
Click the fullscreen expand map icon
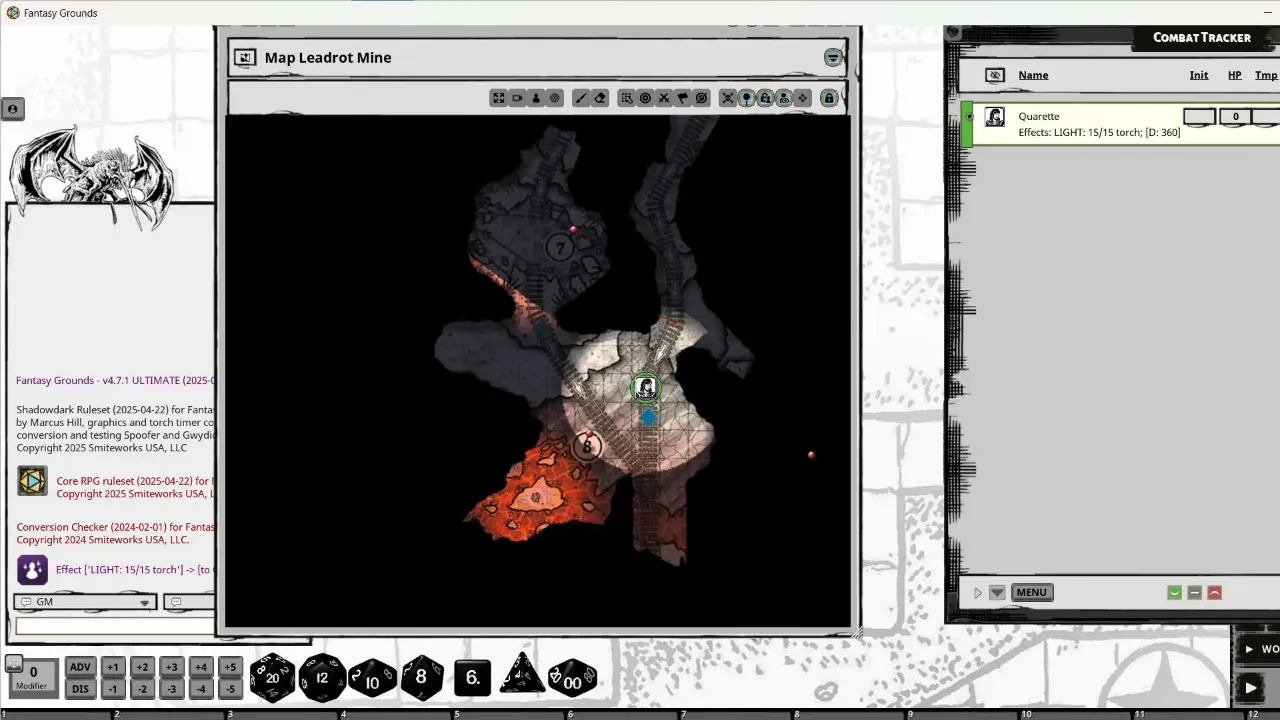pos(498,98)
